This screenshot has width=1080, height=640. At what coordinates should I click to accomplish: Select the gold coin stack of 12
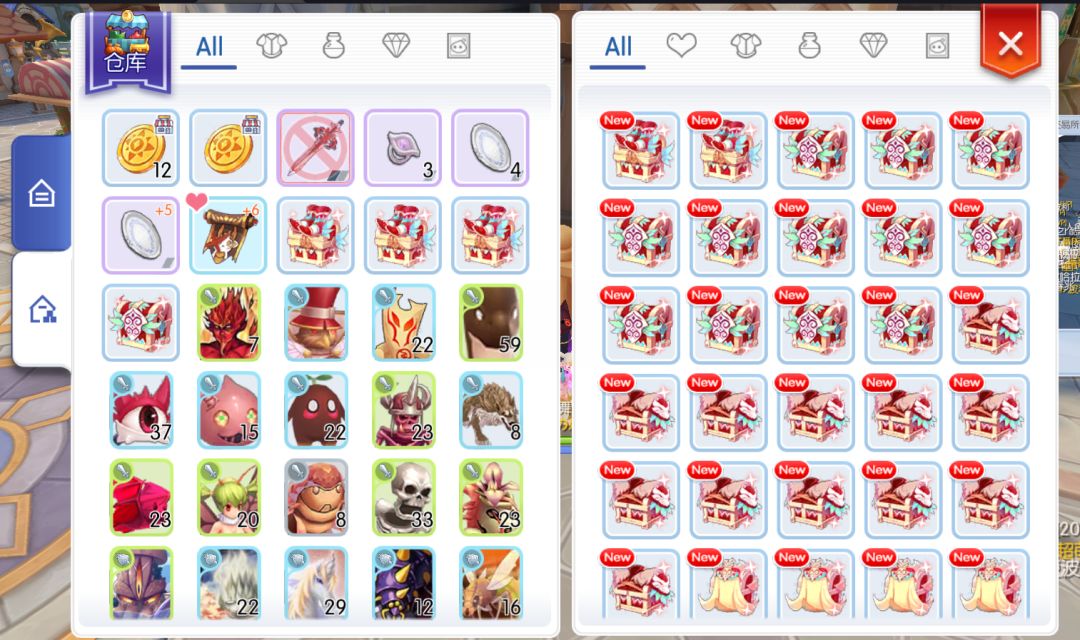(x=141, y=148)
